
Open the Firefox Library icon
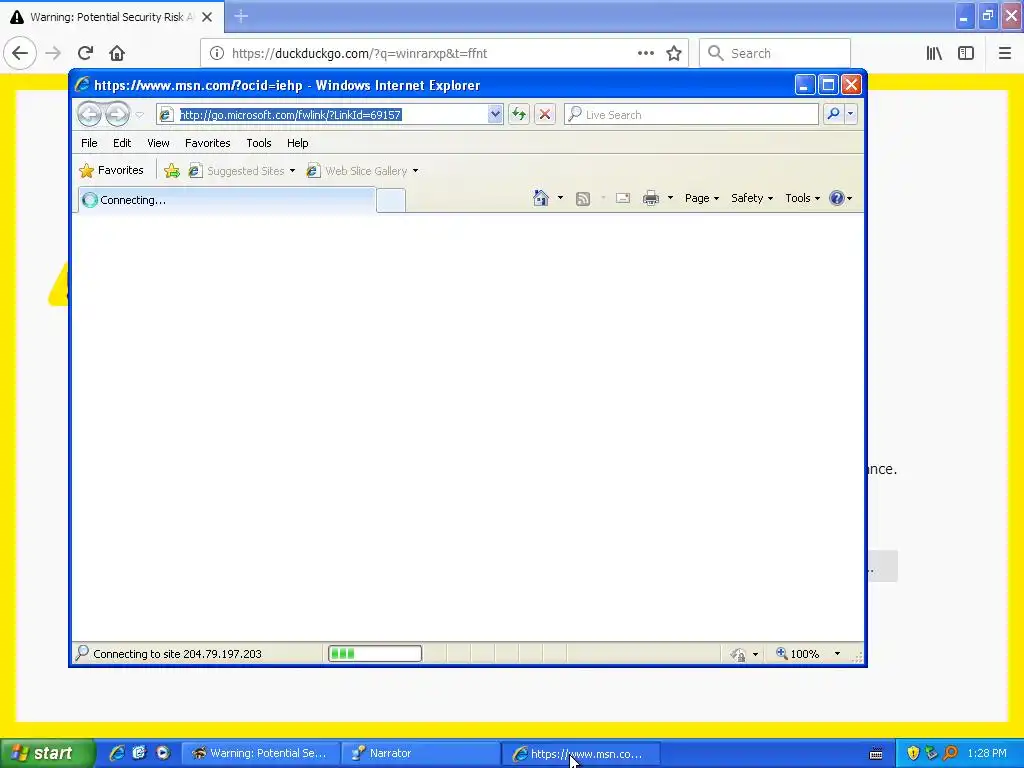click(x=935, y=53)
